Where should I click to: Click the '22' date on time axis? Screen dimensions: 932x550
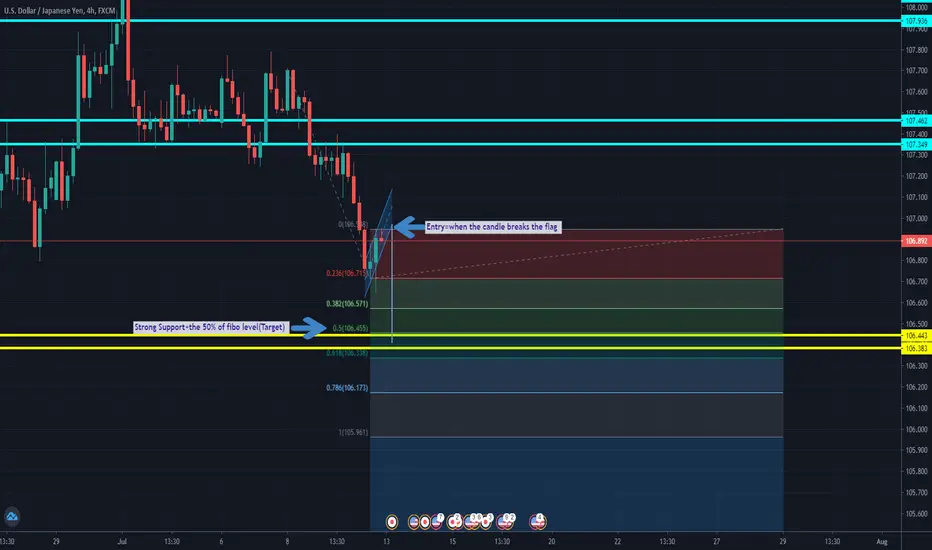(x=618, y=542)
